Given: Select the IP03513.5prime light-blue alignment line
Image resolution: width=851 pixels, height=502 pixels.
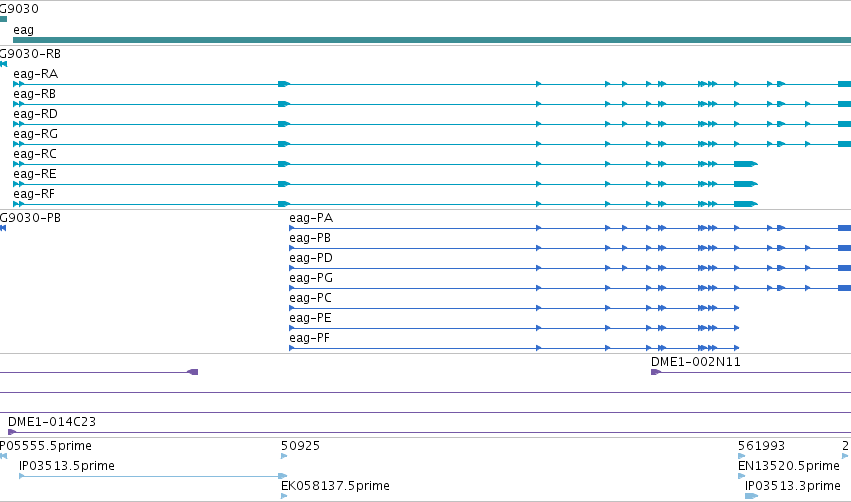Looking at the screenshot, I should pos(153,476).
